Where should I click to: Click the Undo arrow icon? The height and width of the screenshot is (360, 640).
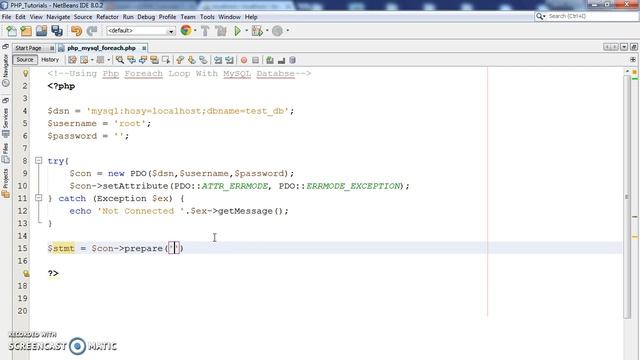76,31
